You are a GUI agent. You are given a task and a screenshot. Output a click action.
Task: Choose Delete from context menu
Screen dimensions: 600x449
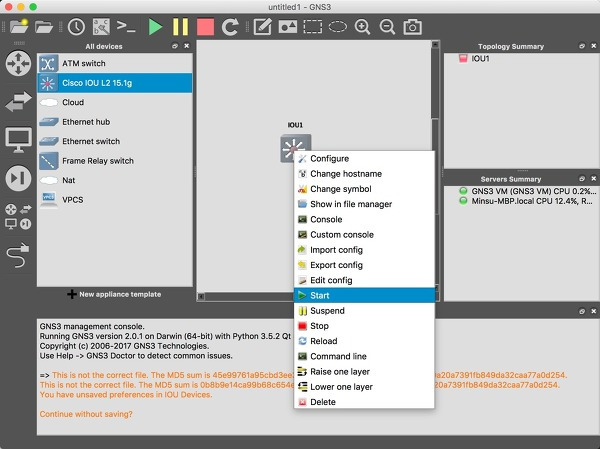pyautogui.click(x=364, y=402)
